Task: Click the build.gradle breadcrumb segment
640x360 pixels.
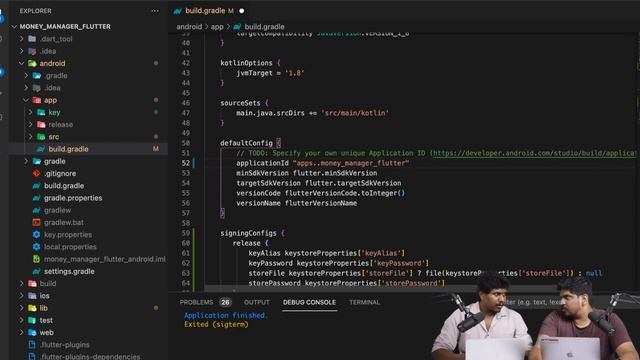Action: [264, 27]
